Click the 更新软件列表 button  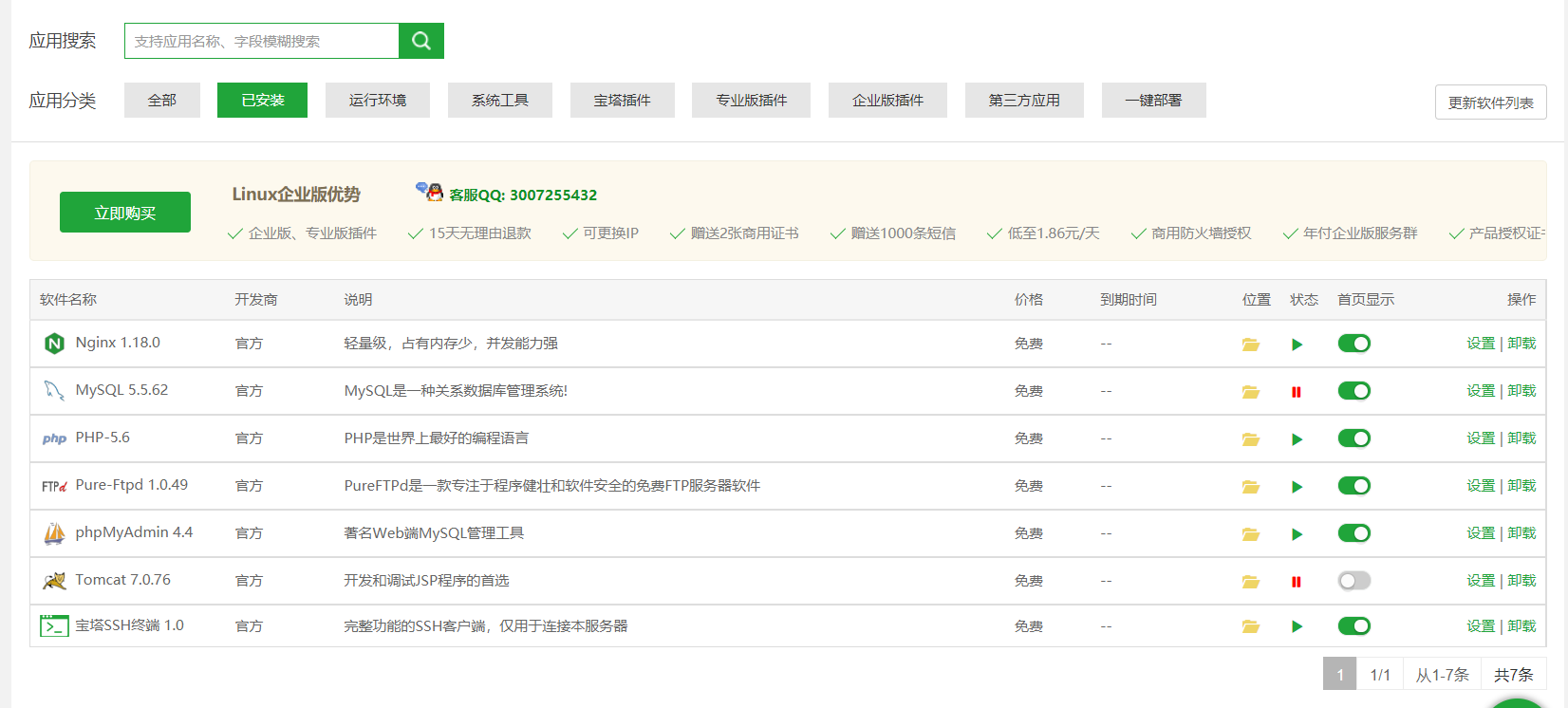(x=1491, y=102)
